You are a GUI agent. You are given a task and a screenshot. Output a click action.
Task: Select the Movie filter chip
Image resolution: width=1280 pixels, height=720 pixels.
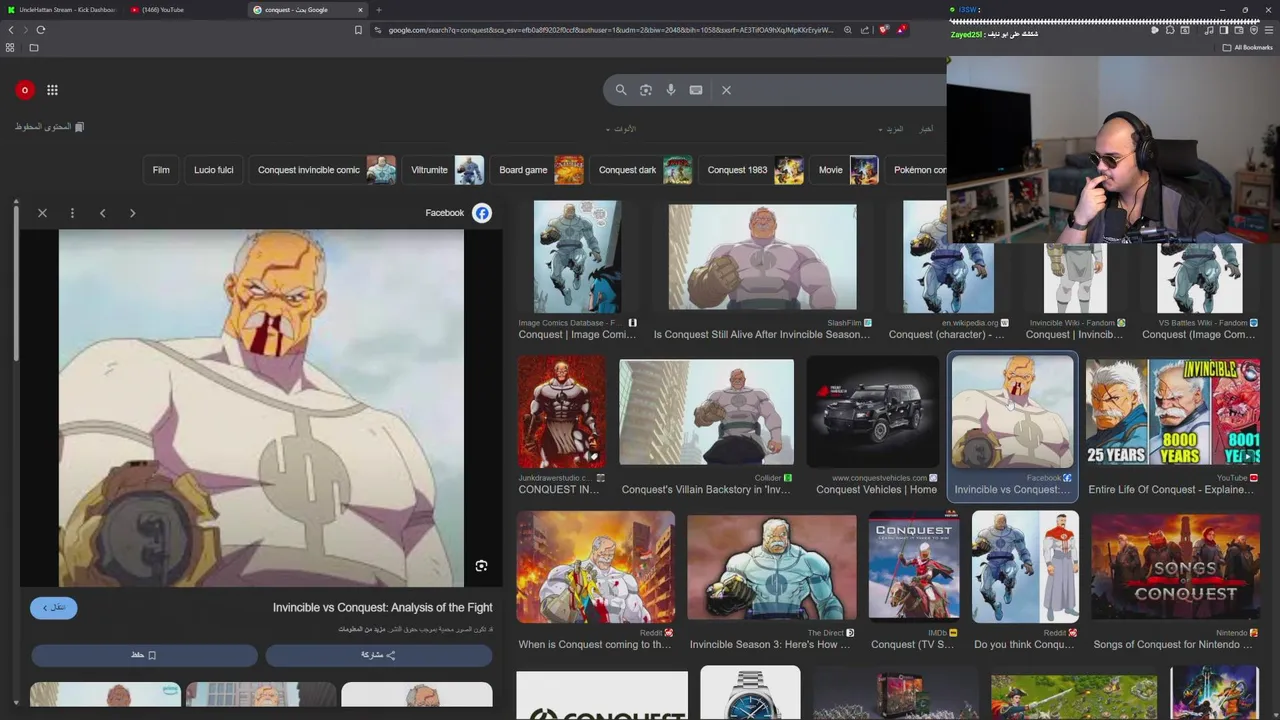(x=847, y=170)
